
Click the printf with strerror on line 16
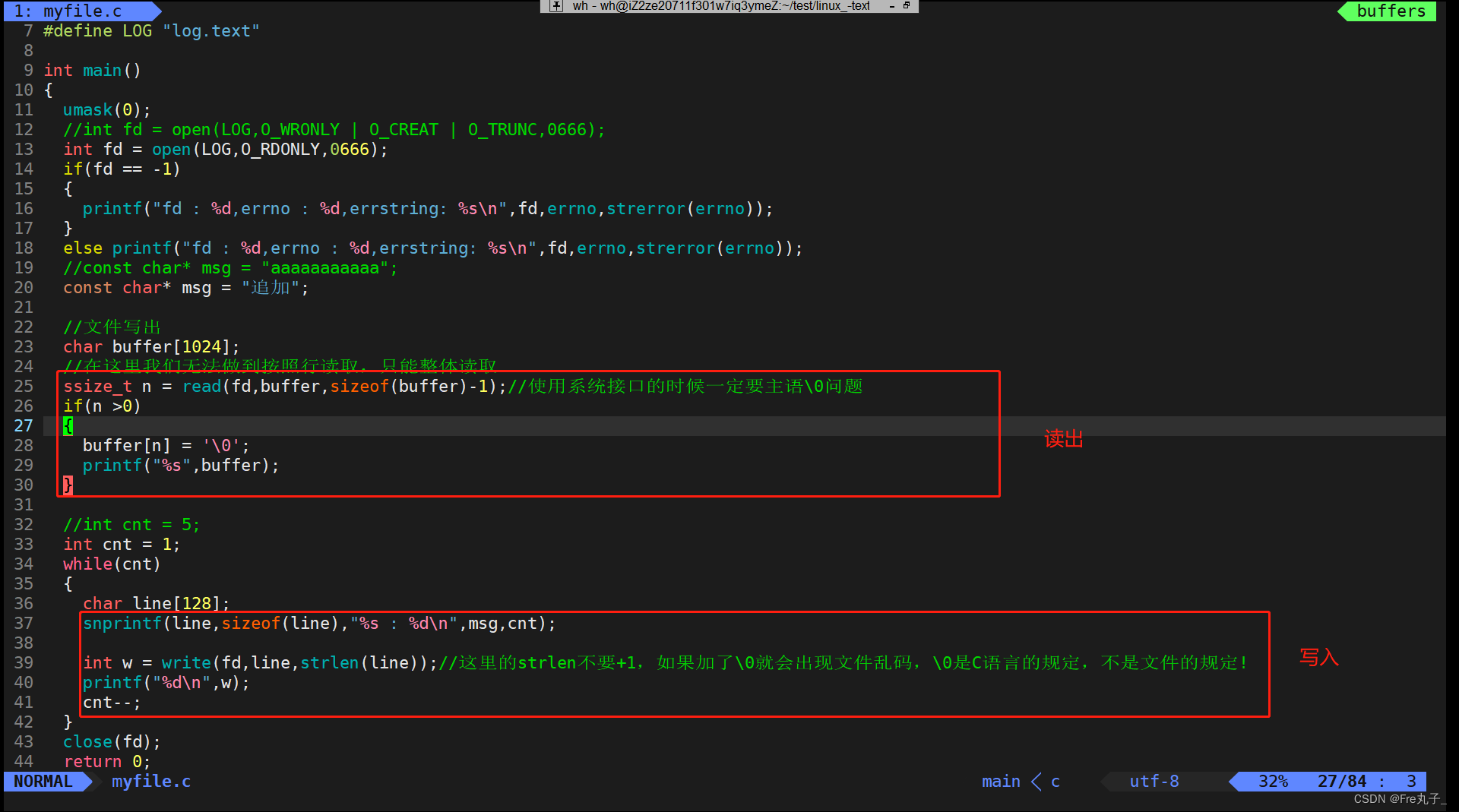pos(427,209)
